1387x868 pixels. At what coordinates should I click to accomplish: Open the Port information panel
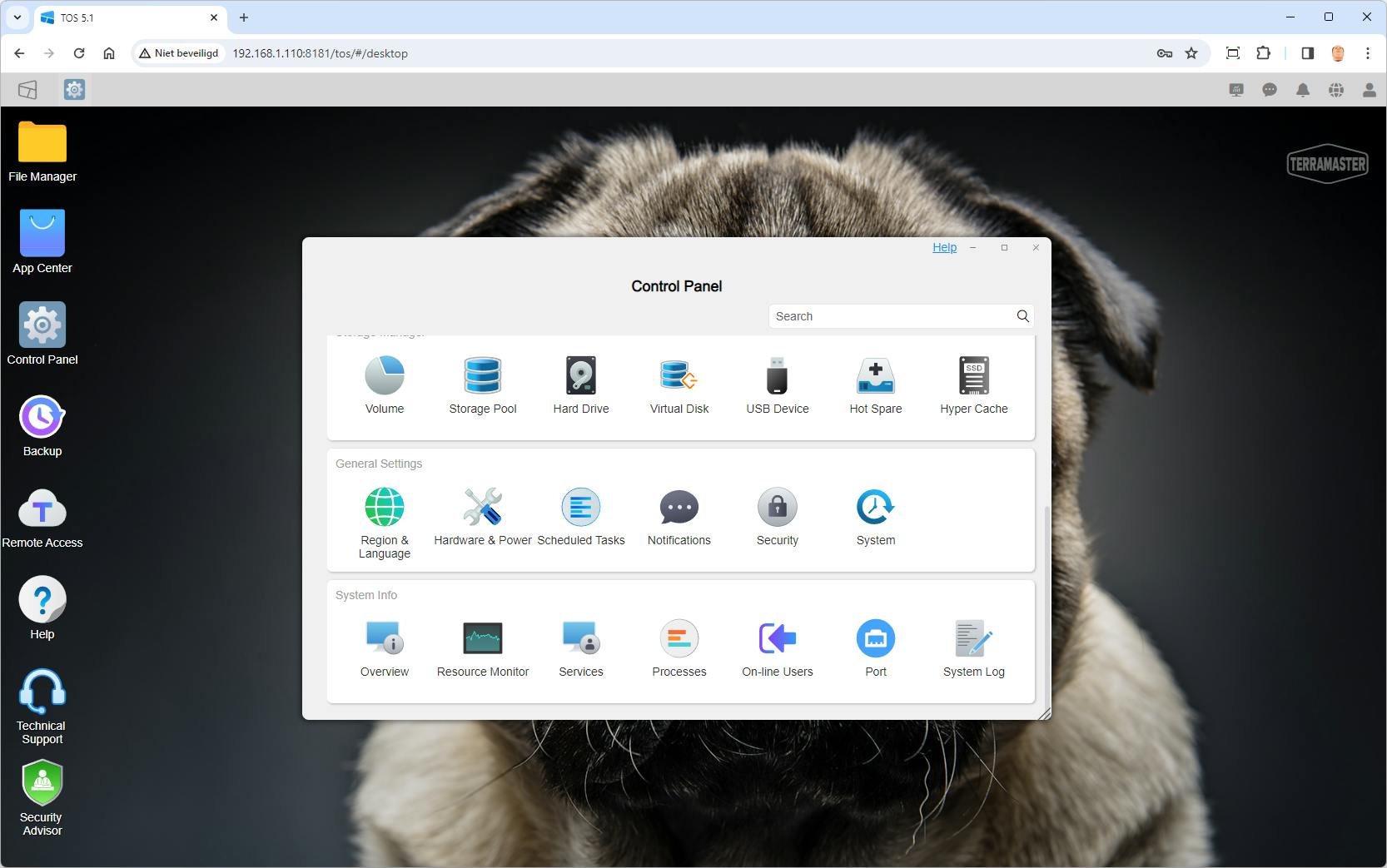[876, 648]
